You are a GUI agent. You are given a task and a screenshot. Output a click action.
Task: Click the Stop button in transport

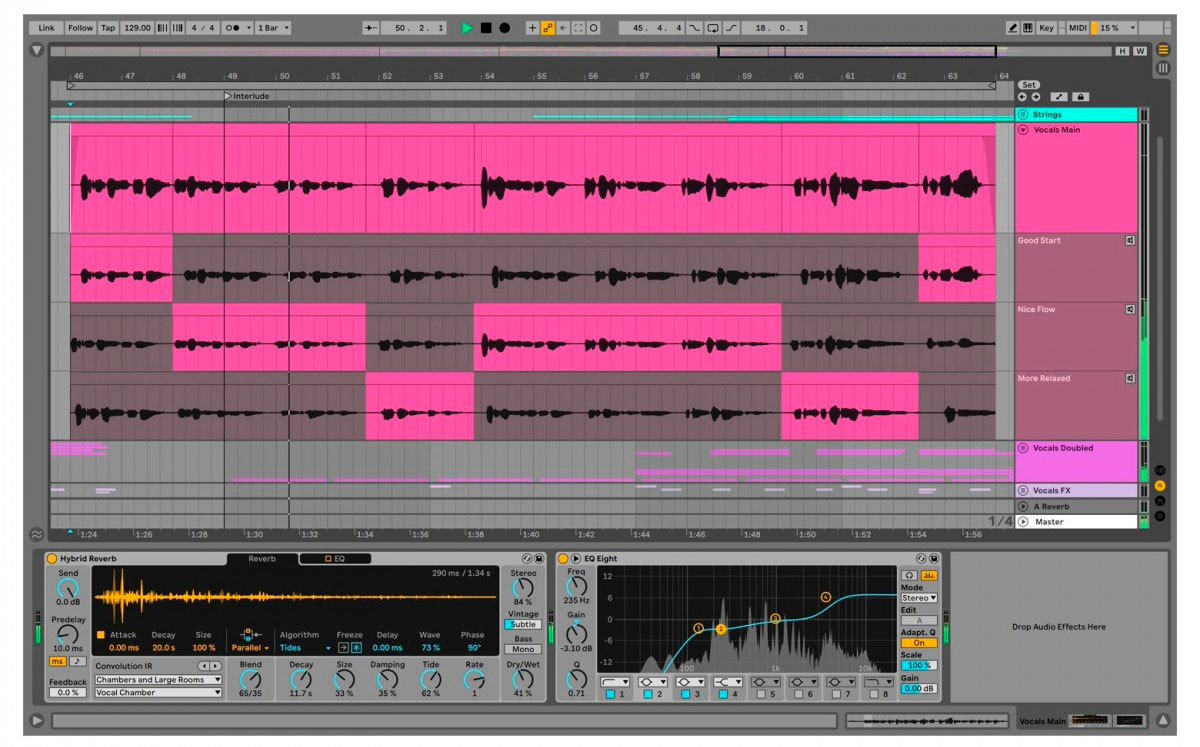(x=486, y=28)
